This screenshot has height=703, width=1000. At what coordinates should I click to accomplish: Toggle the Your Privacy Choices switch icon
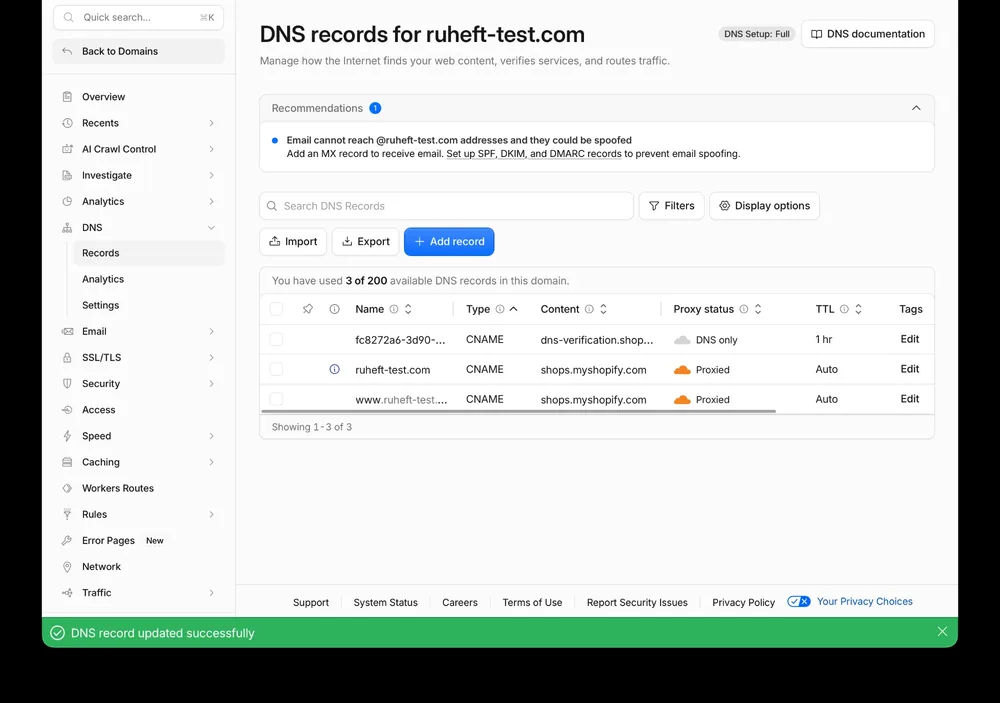tap(798, 602)
